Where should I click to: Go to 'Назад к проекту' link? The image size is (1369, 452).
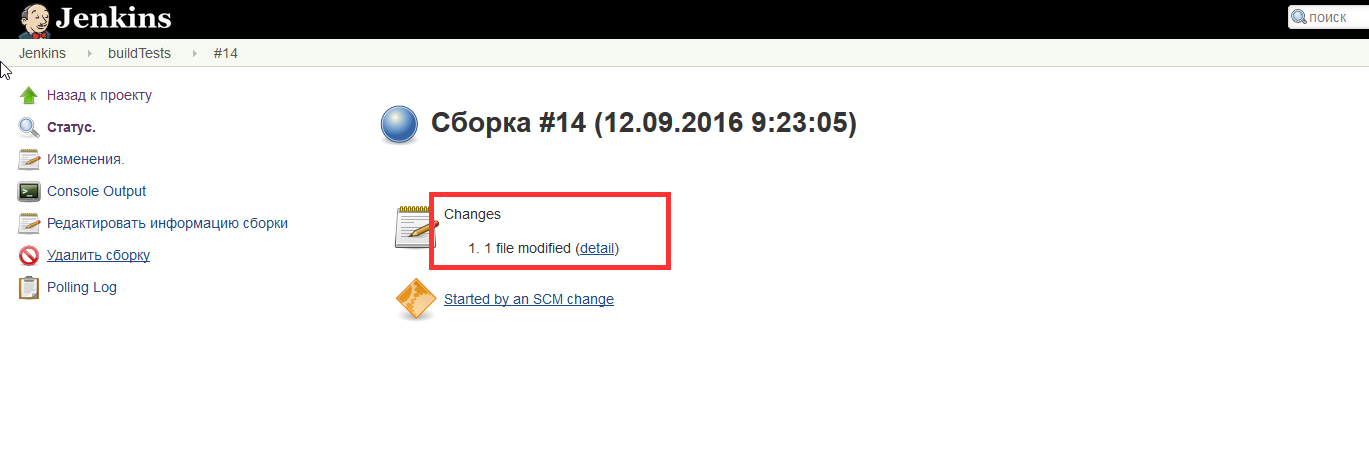coord(99,96)
